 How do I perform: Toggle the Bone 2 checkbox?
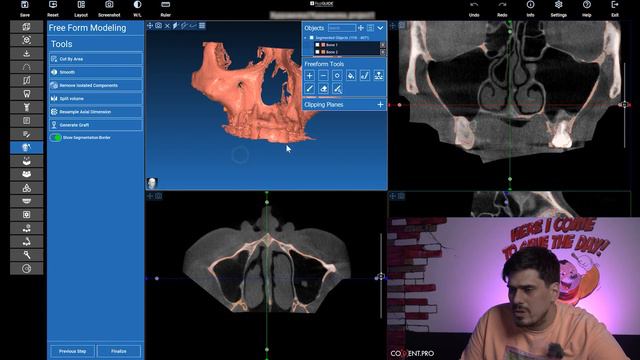coord(317,52)
